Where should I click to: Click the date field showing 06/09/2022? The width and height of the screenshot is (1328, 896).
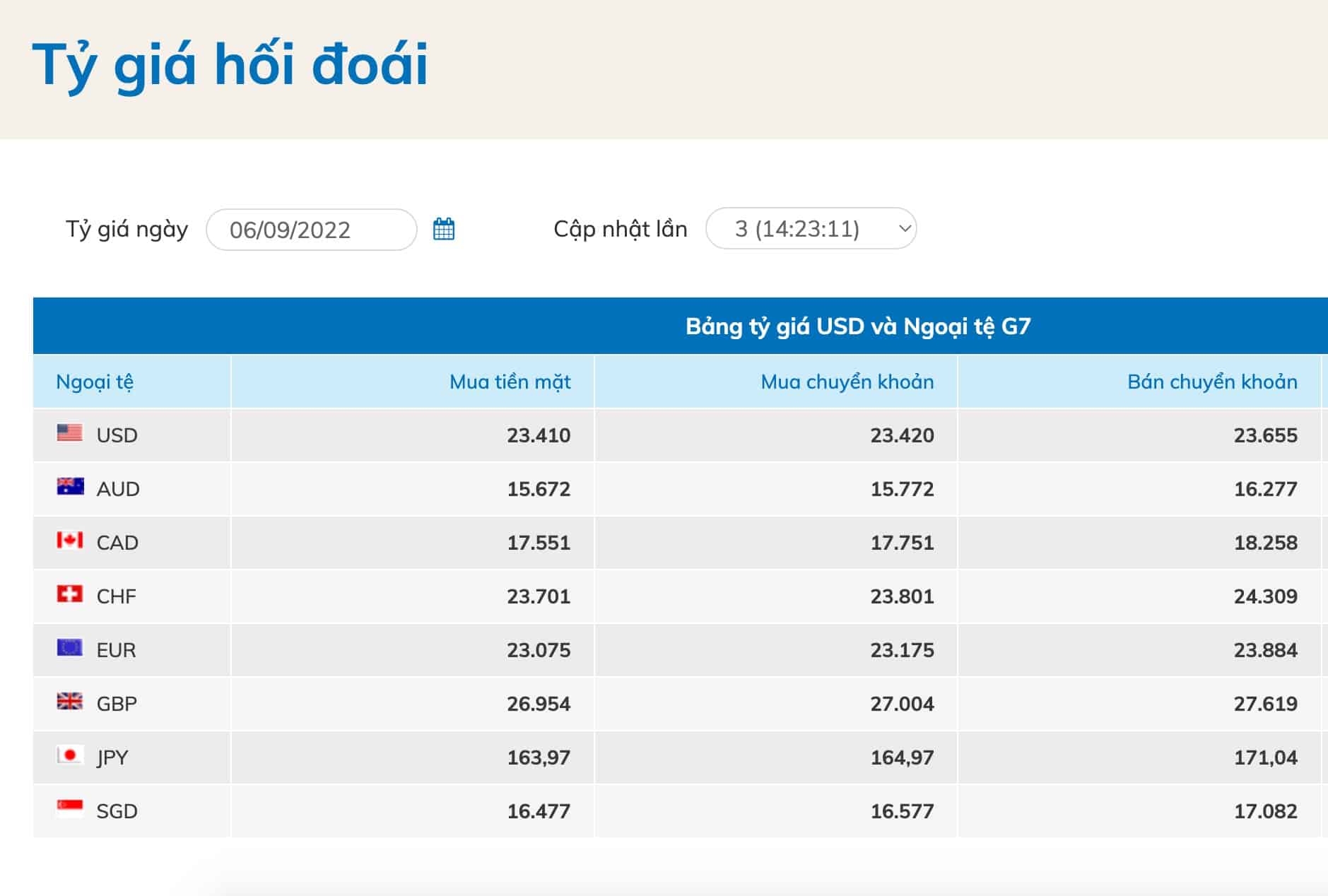click(311, 230)
